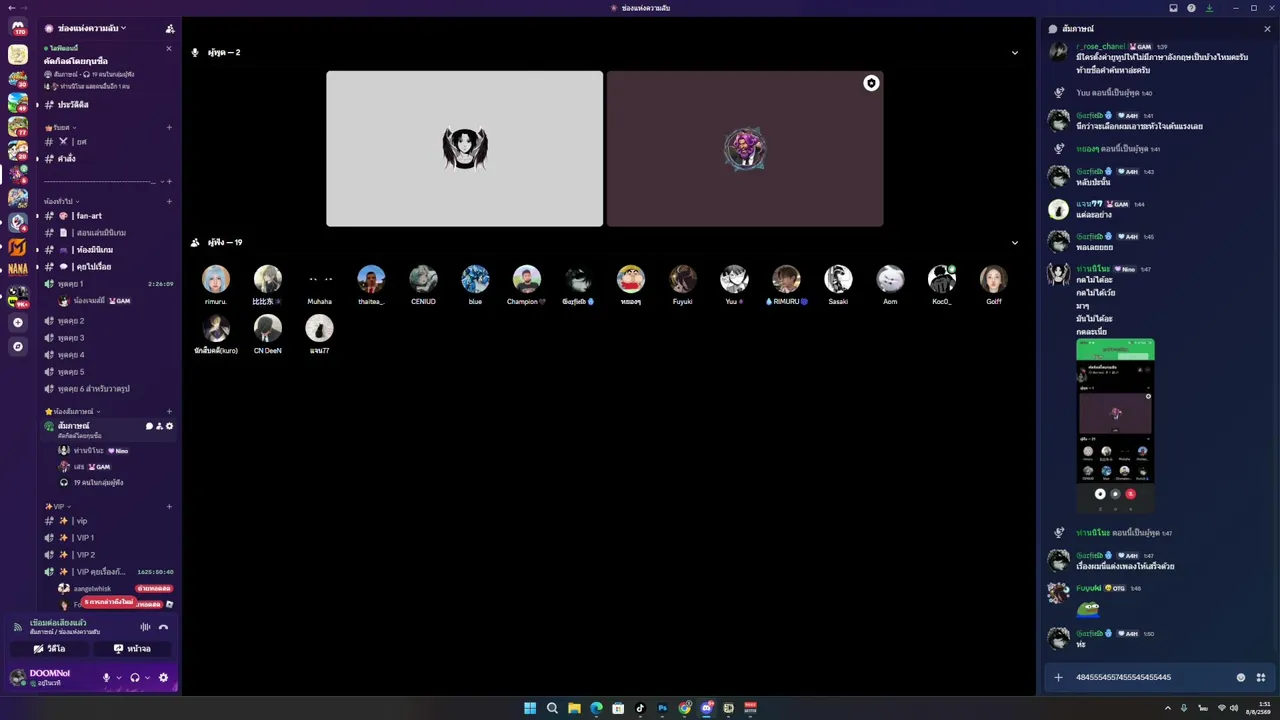Open microphone input options chevron
Screen dimensions: 1280x720
point(118,678)
